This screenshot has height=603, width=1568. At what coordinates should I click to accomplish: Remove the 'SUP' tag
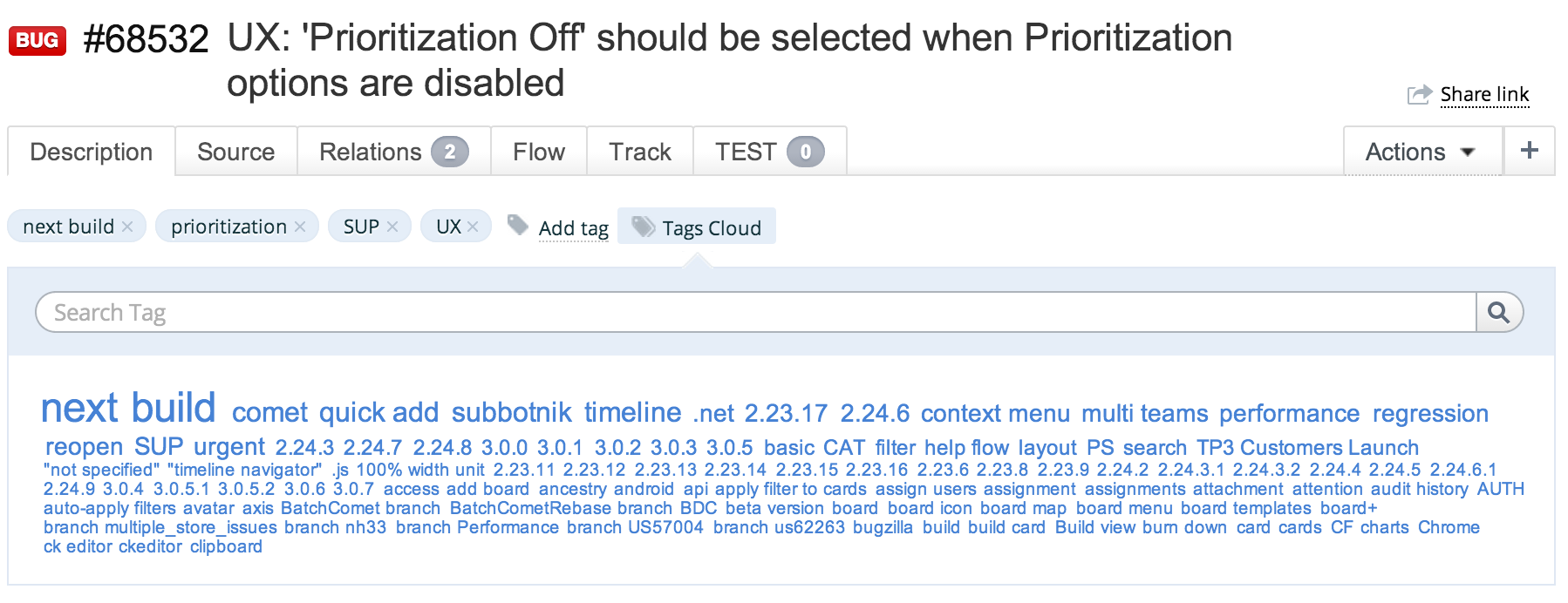click(392, 227)
